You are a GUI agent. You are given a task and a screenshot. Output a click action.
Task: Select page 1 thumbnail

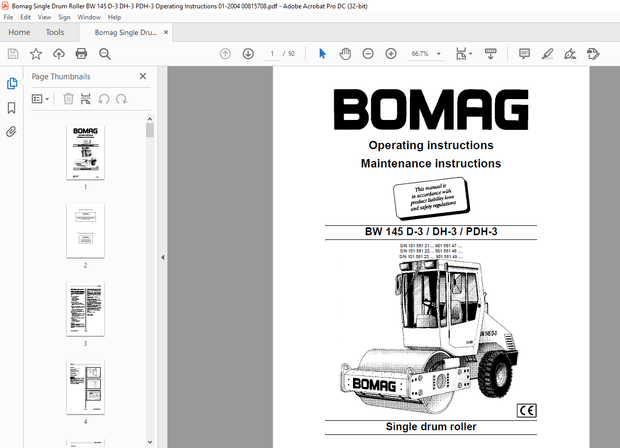[x=85, y=153]
